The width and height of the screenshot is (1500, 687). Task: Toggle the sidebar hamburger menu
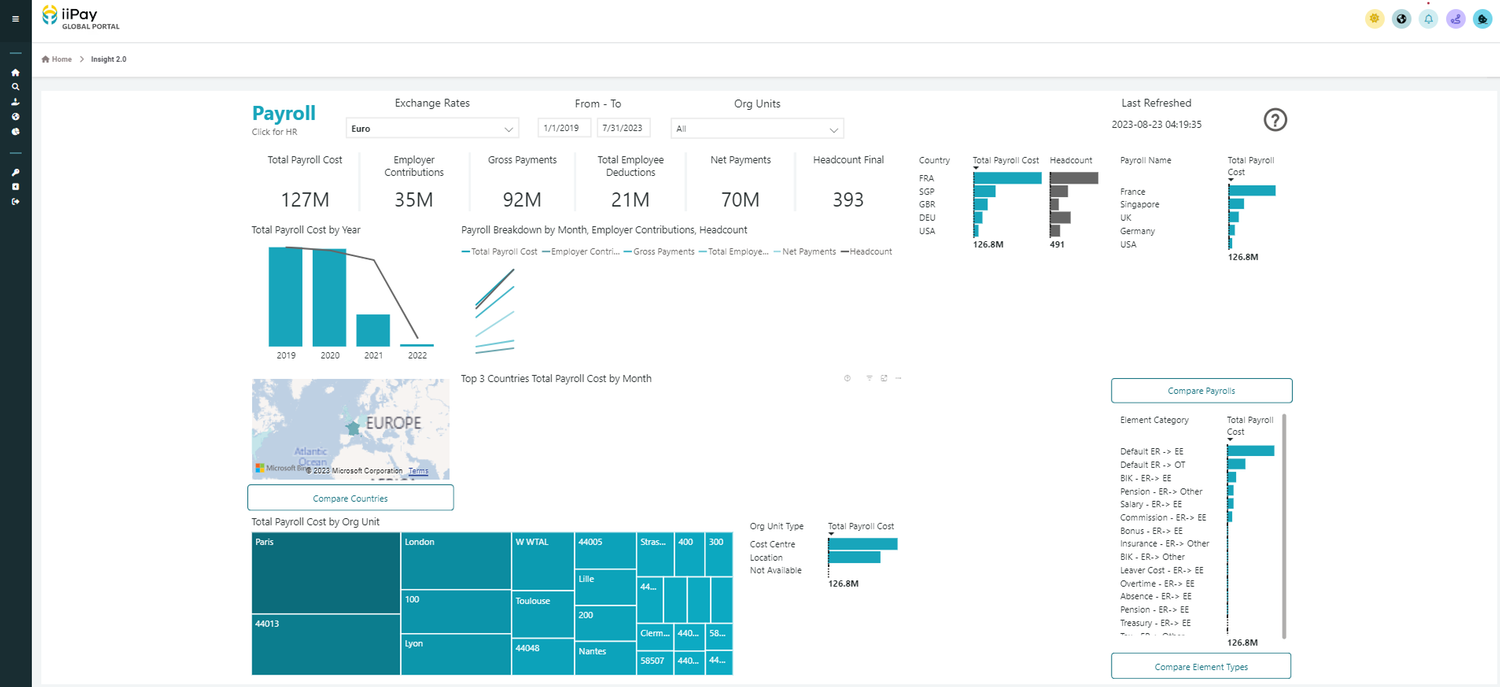click(14, 17)
